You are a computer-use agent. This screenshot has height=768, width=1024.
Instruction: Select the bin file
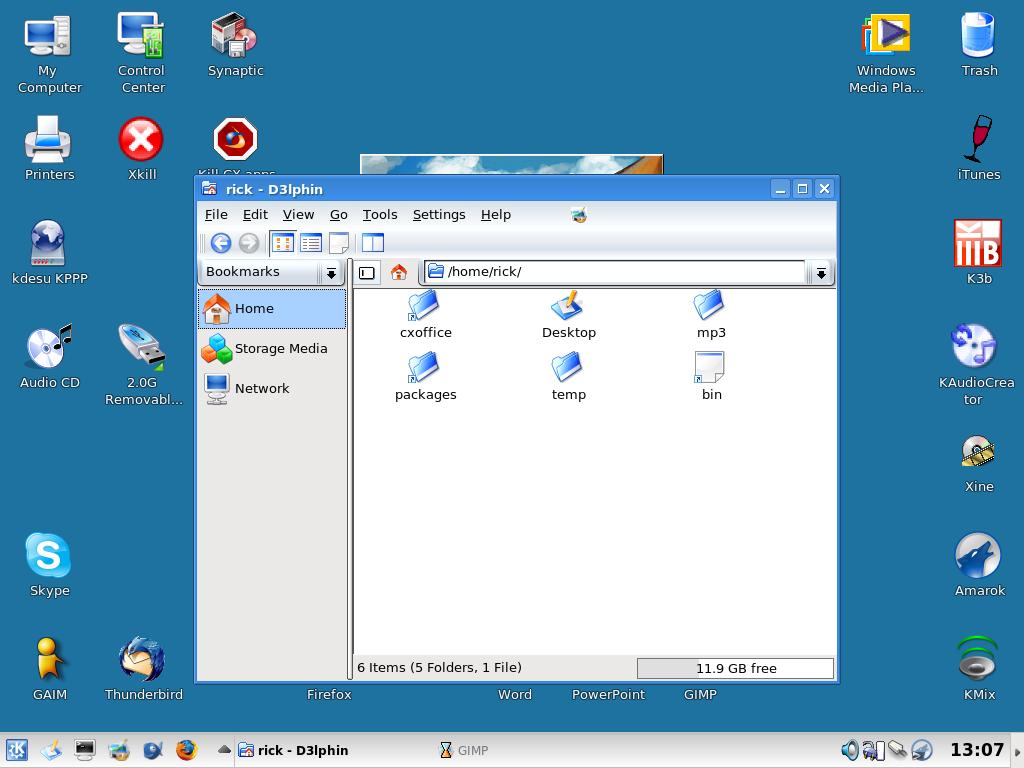tap(711, 377)
